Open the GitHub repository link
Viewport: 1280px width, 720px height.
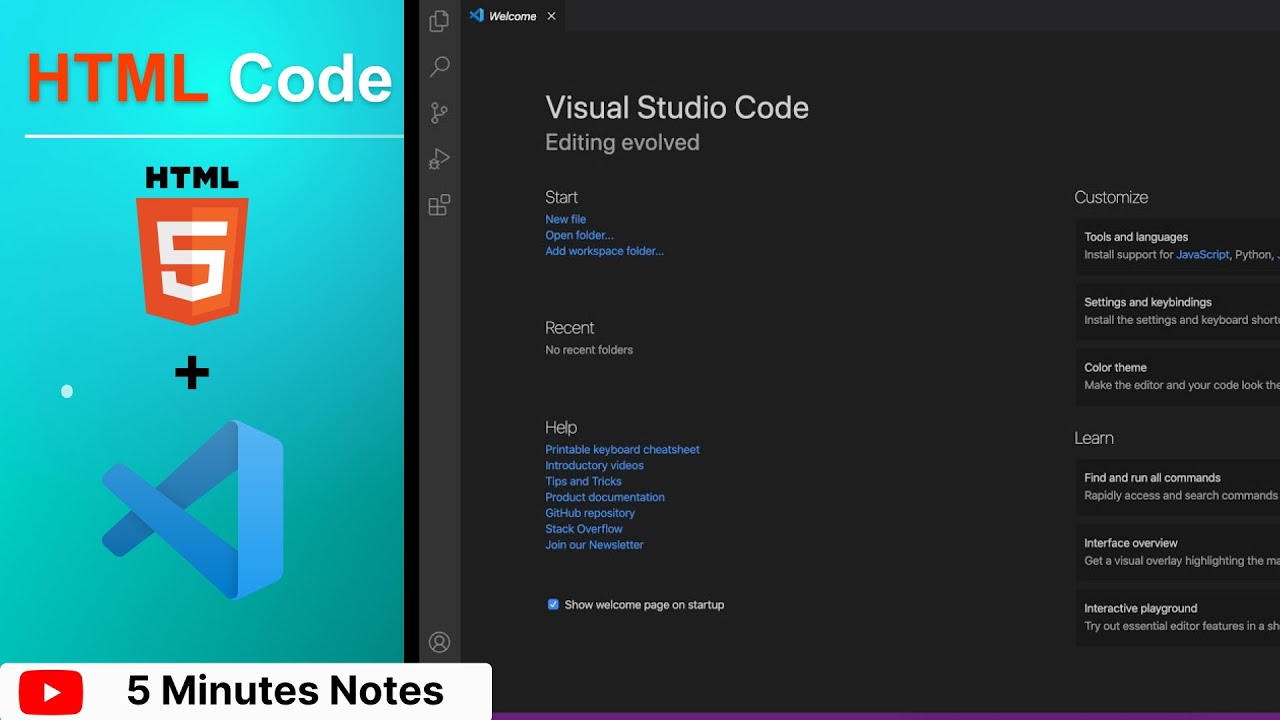(590, 513)
